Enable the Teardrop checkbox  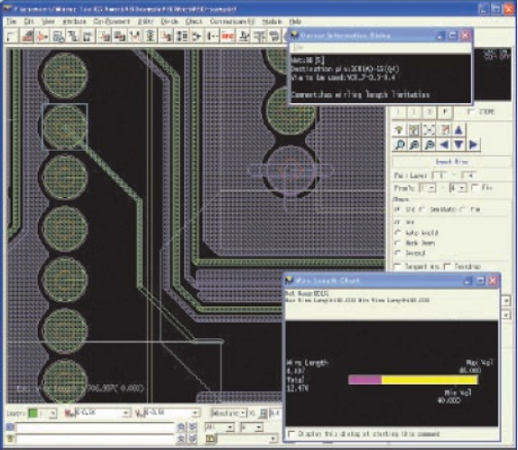(x=448, y=266)
